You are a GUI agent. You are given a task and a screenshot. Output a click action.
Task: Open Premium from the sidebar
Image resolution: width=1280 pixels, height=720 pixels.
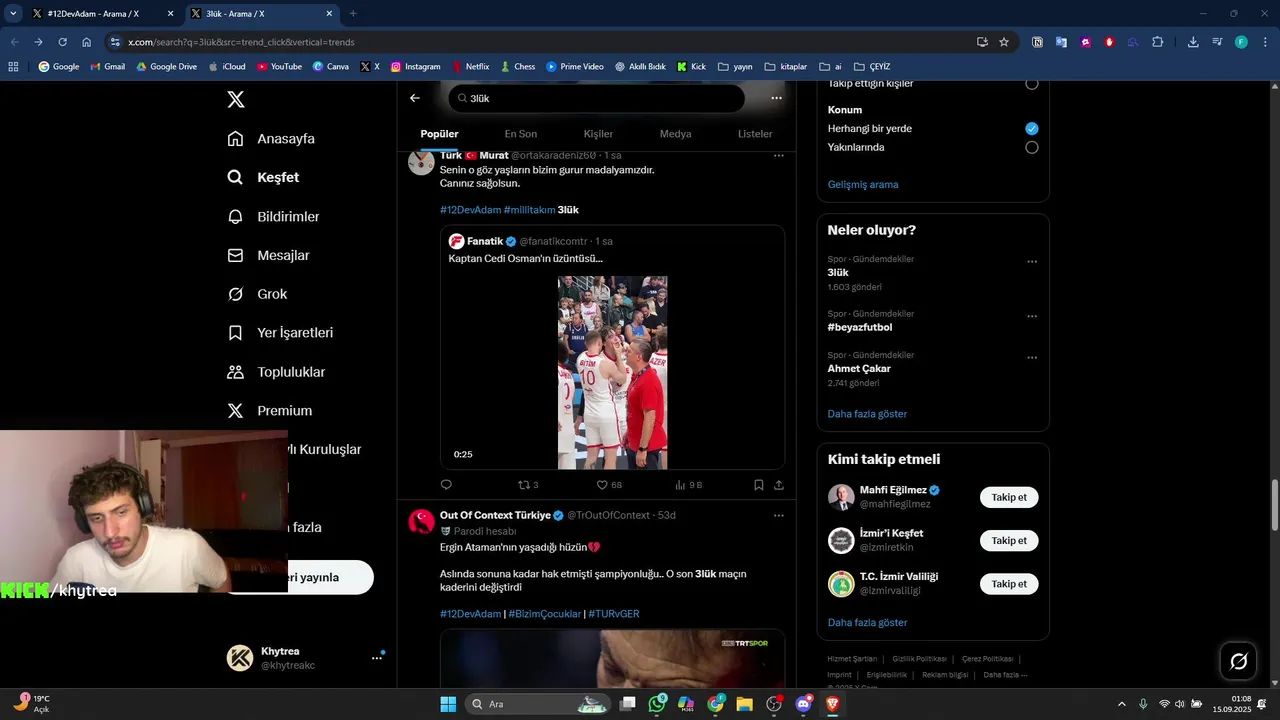point(270,411)
